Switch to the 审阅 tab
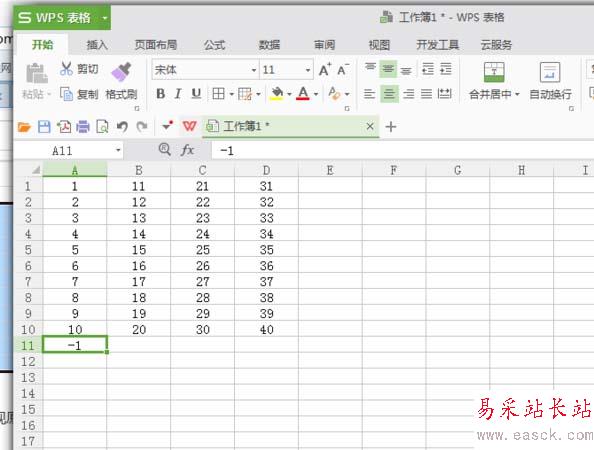594x450 pixels. point(325,45)
